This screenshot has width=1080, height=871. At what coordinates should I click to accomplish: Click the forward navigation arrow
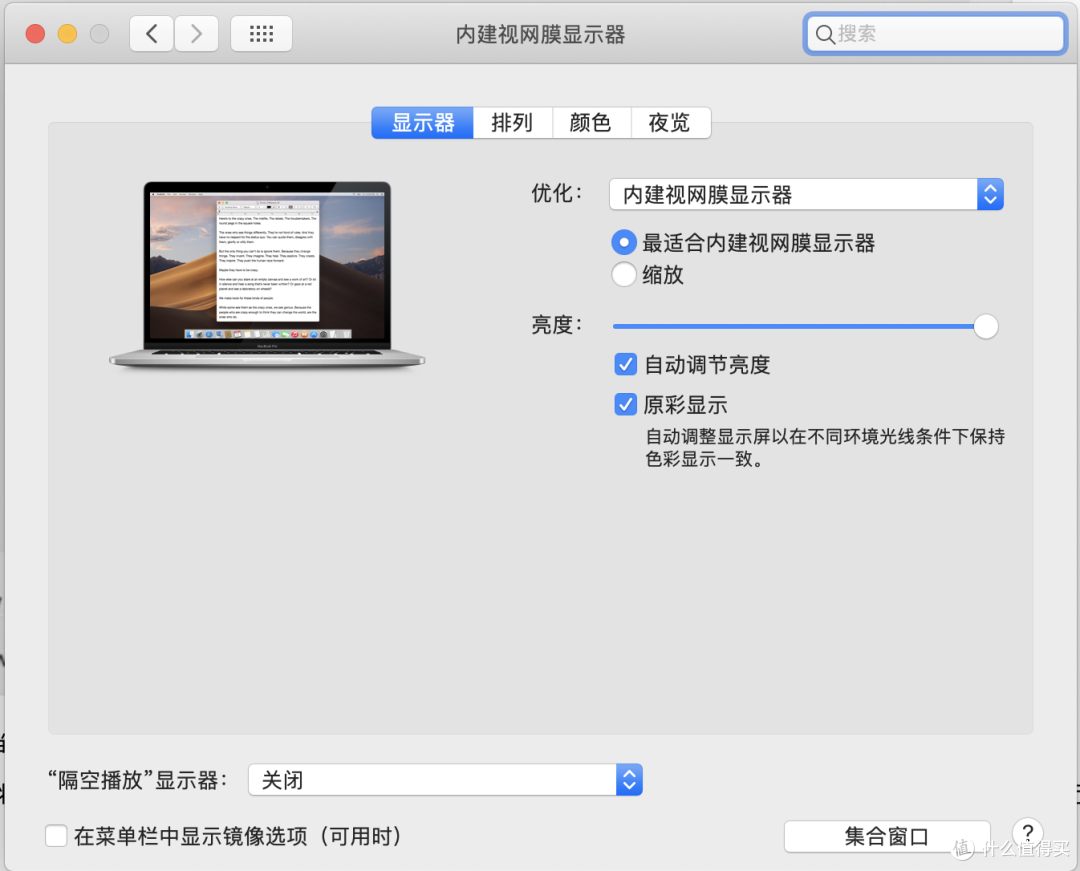[x=196, y=34]
